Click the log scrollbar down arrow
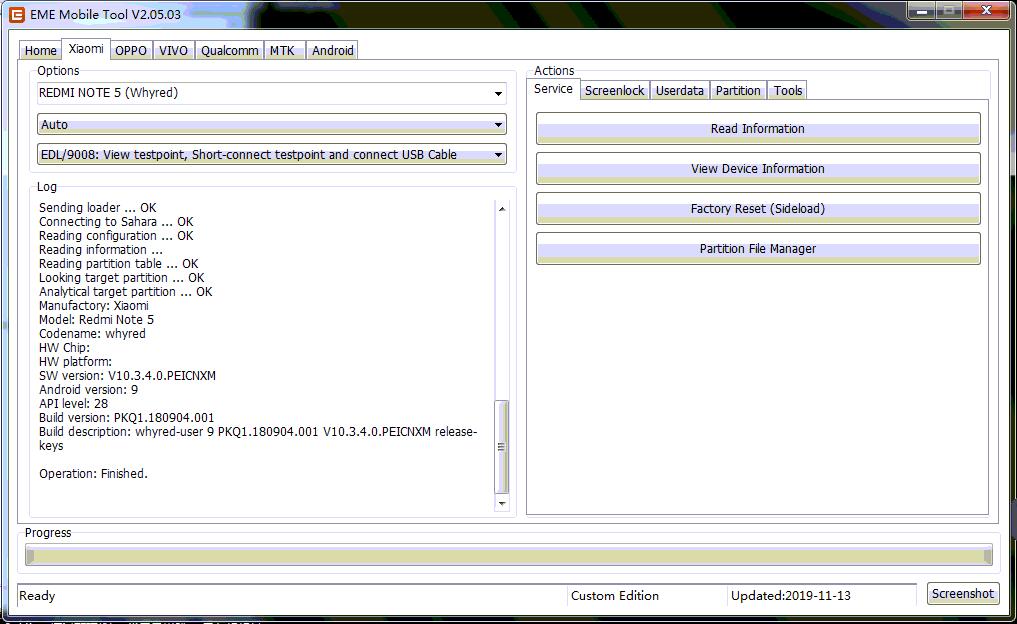Viewport: 1017px width, 624px height. click(501, 503)
